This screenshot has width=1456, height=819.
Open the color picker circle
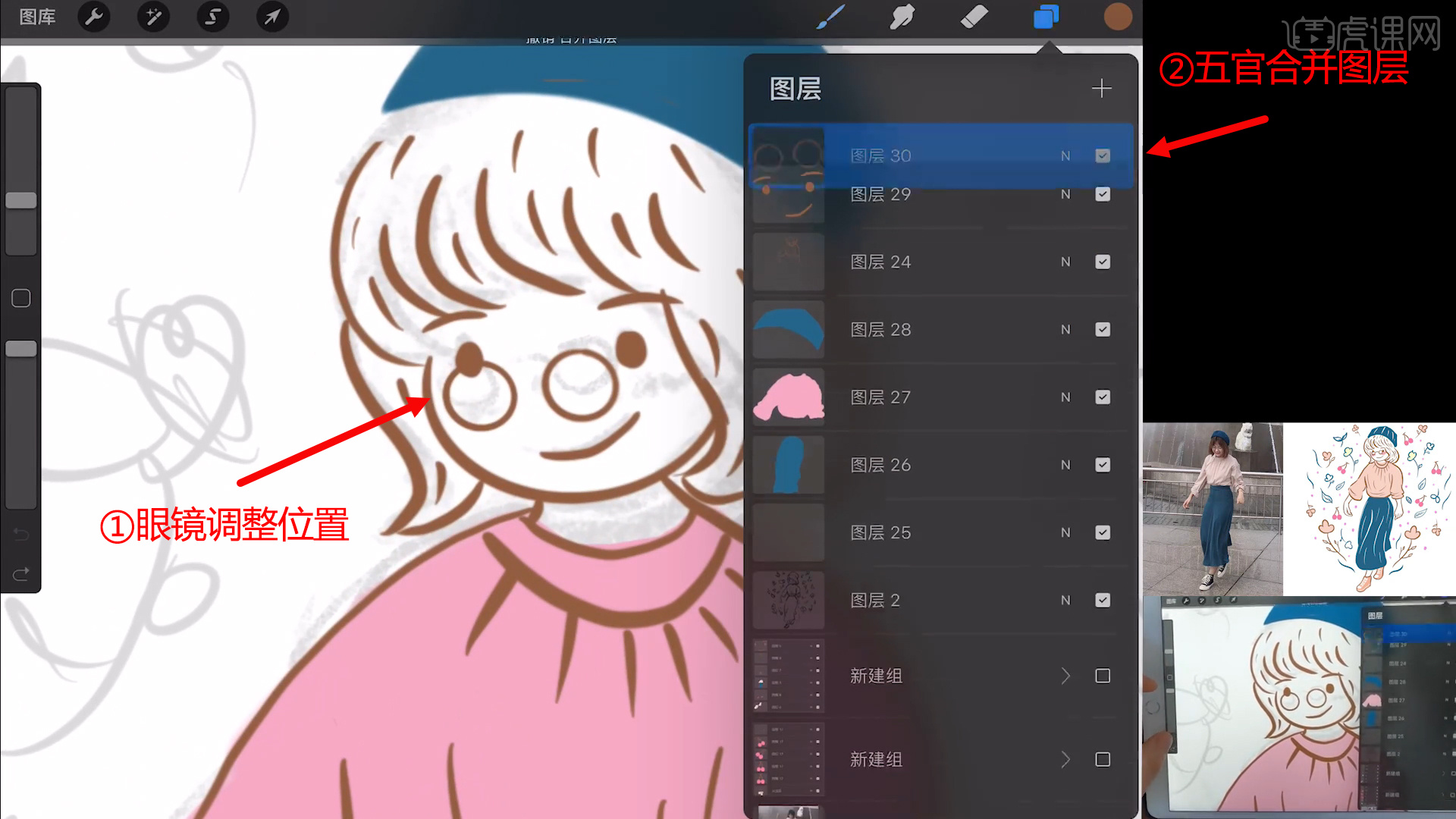click(x=1118, y=16)
